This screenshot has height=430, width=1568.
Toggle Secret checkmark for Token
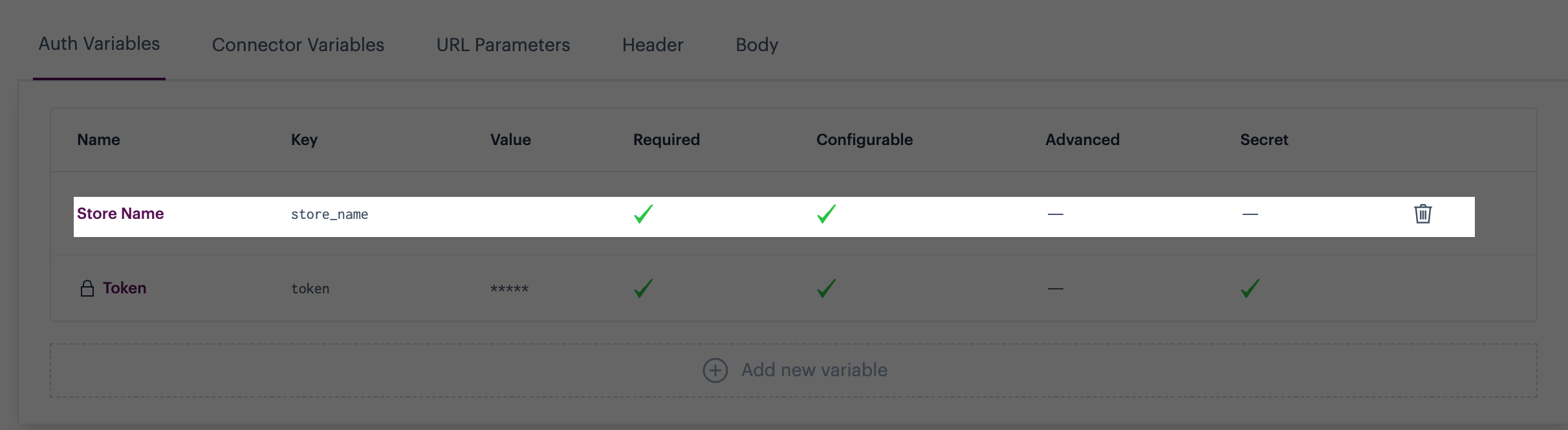[x=1250, y=288]
